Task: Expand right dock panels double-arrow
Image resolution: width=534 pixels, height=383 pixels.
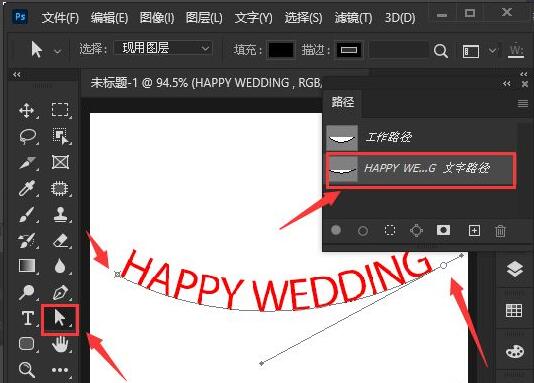Action: pyautogui.click(x=524, y=74)
